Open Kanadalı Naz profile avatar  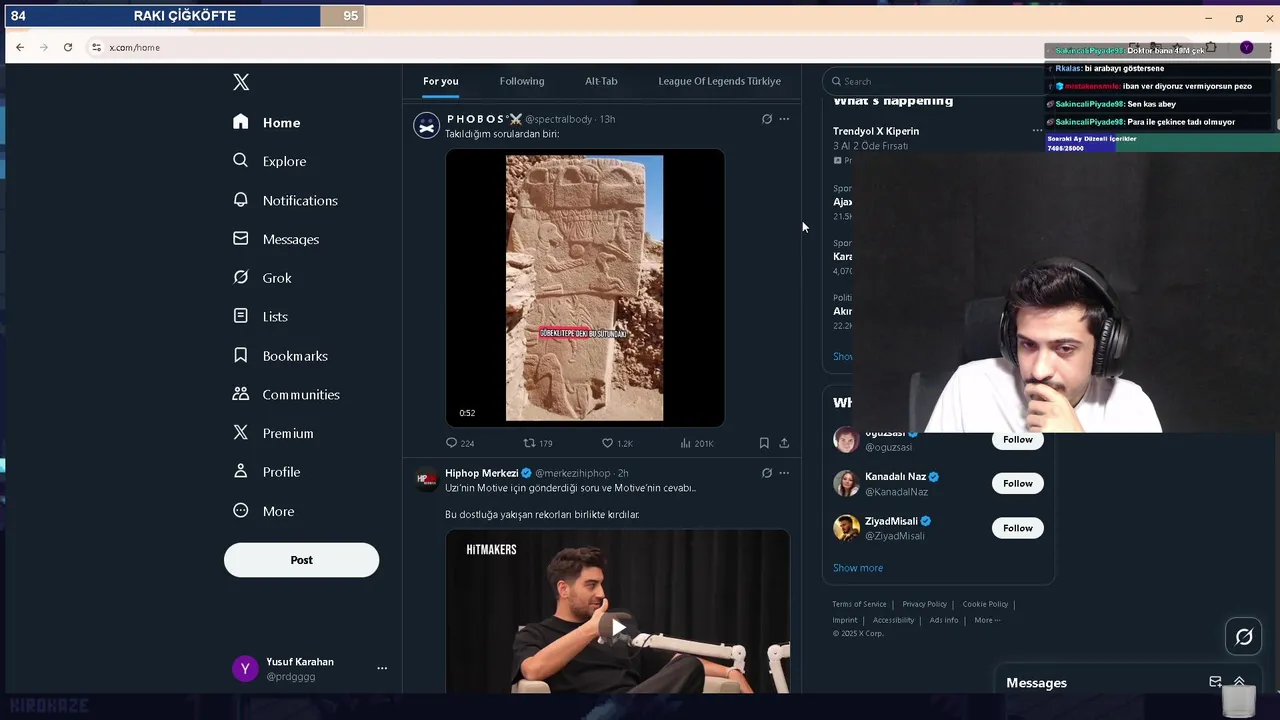coord(846,484)
